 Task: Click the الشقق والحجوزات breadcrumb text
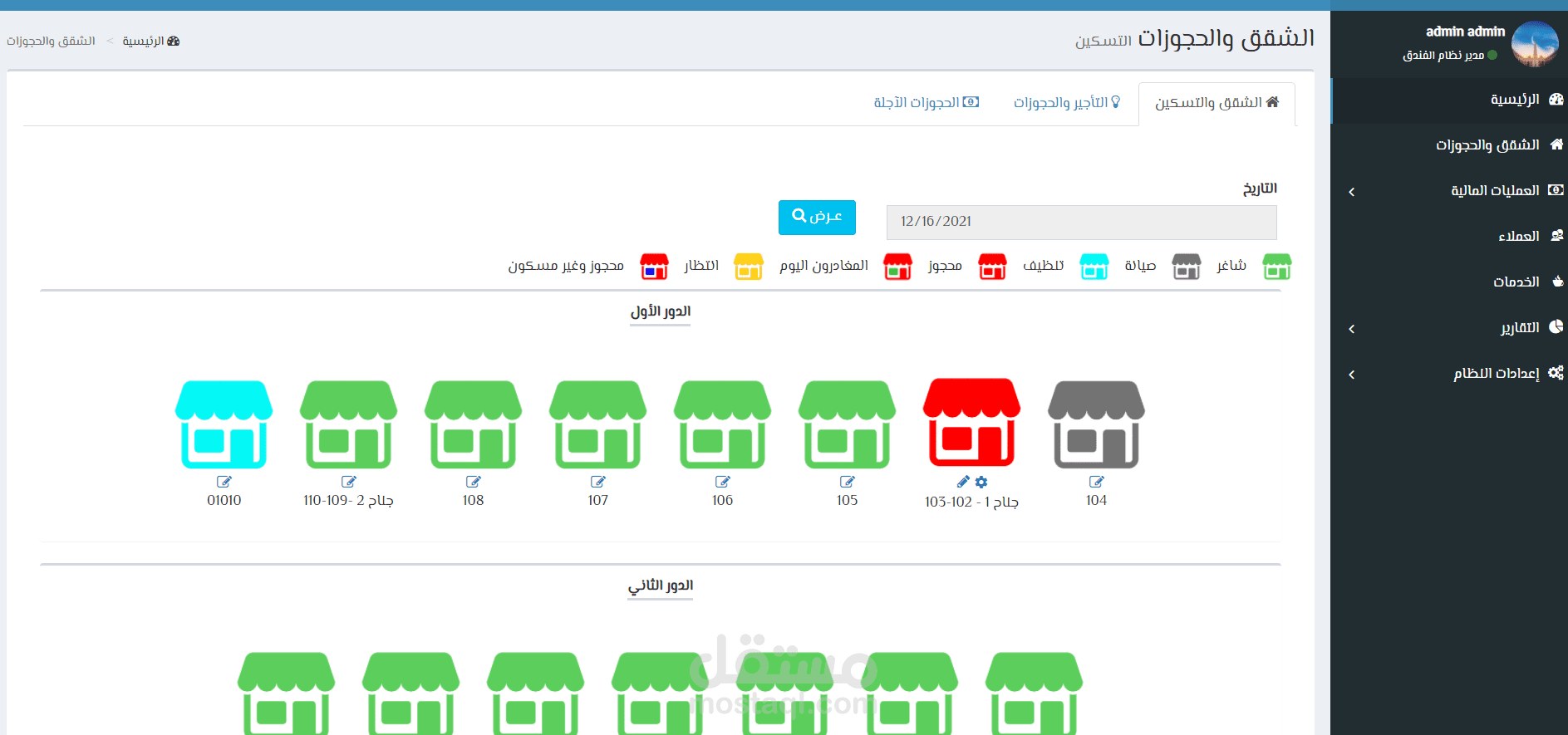coord(51,41)
